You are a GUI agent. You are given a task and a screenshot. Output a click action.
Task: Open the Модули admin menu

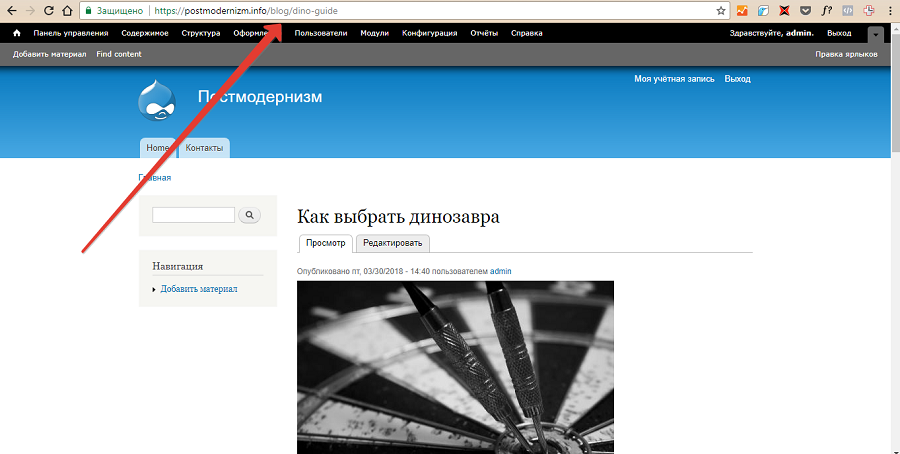(x=374, y=33)
